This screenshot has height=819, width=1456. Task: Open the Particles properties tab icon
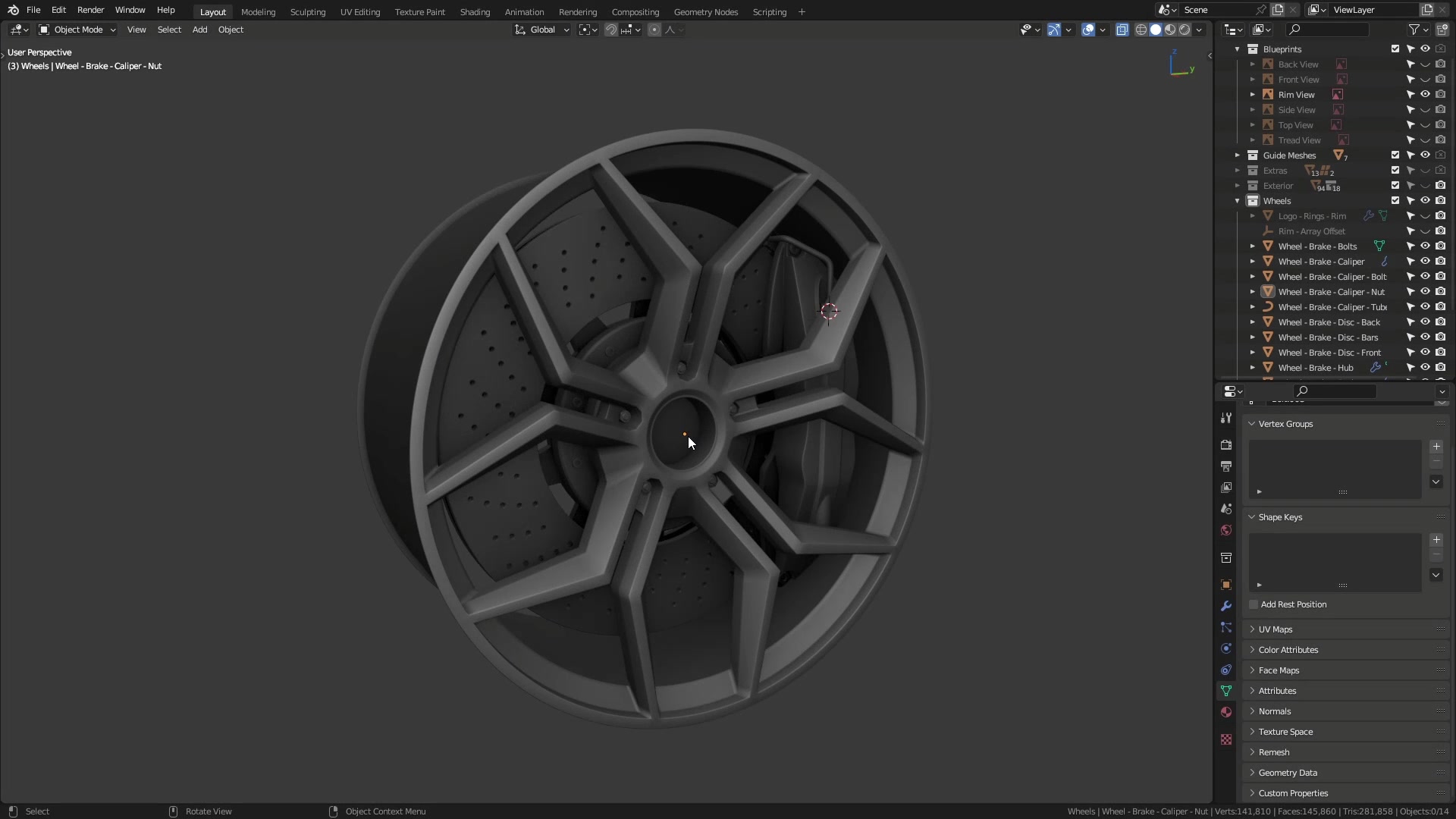pyautogui.click(x=1226, y=627)
